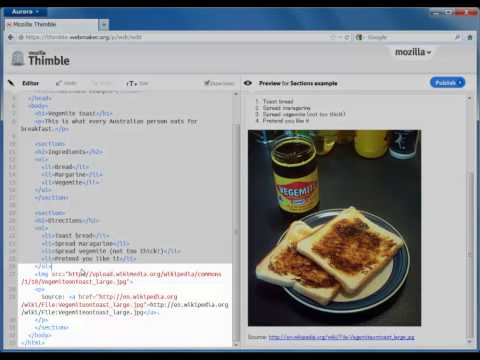Screen dimensions: 480x360
Task: Open the Aurora application menu
Action: [25, 12]
